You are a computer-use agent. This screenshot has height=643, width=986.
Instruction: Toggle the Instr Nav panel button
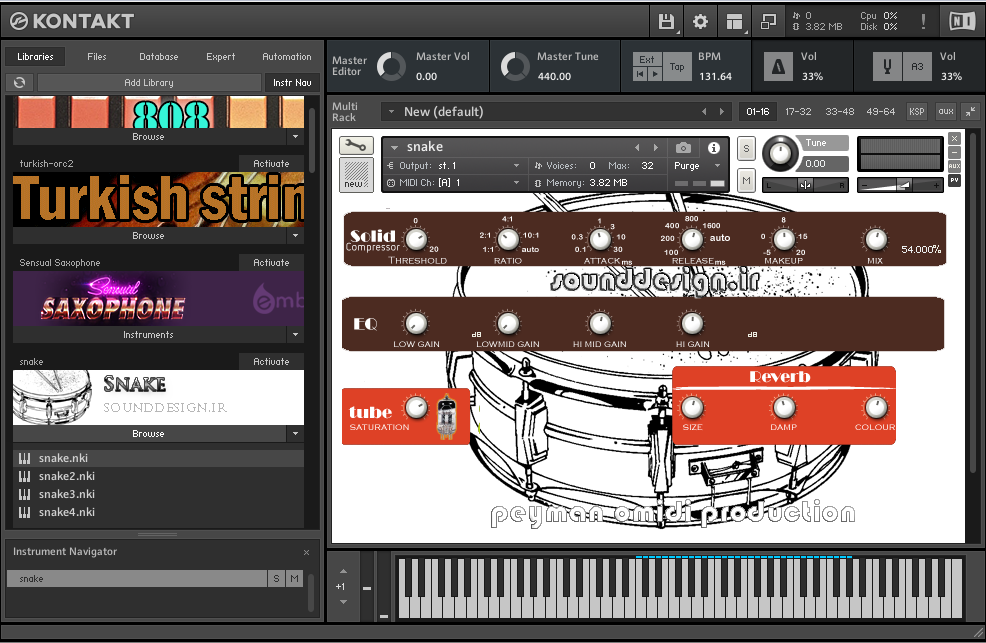point(292,82)
